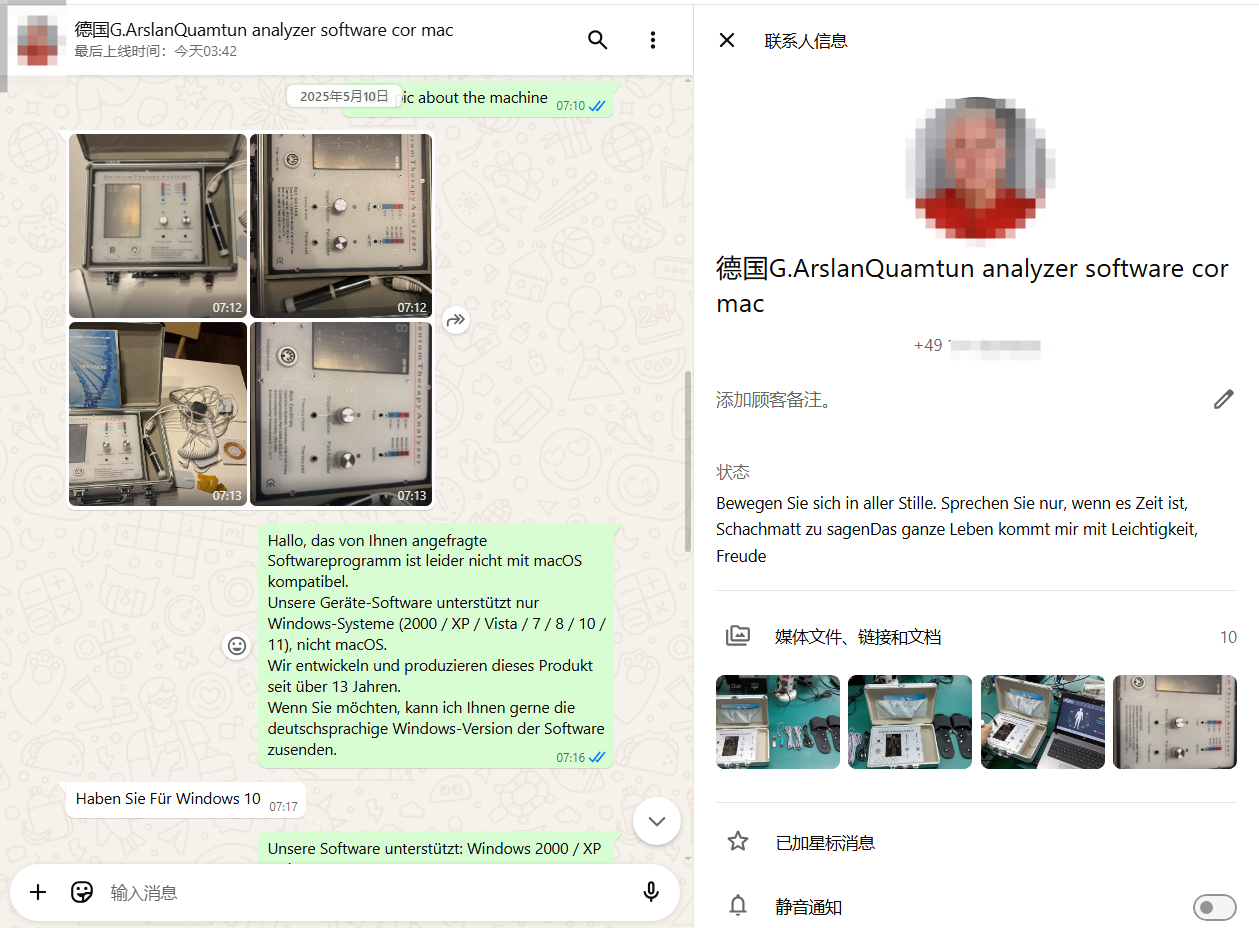Open photo with blue book and cables

point(158,414)
